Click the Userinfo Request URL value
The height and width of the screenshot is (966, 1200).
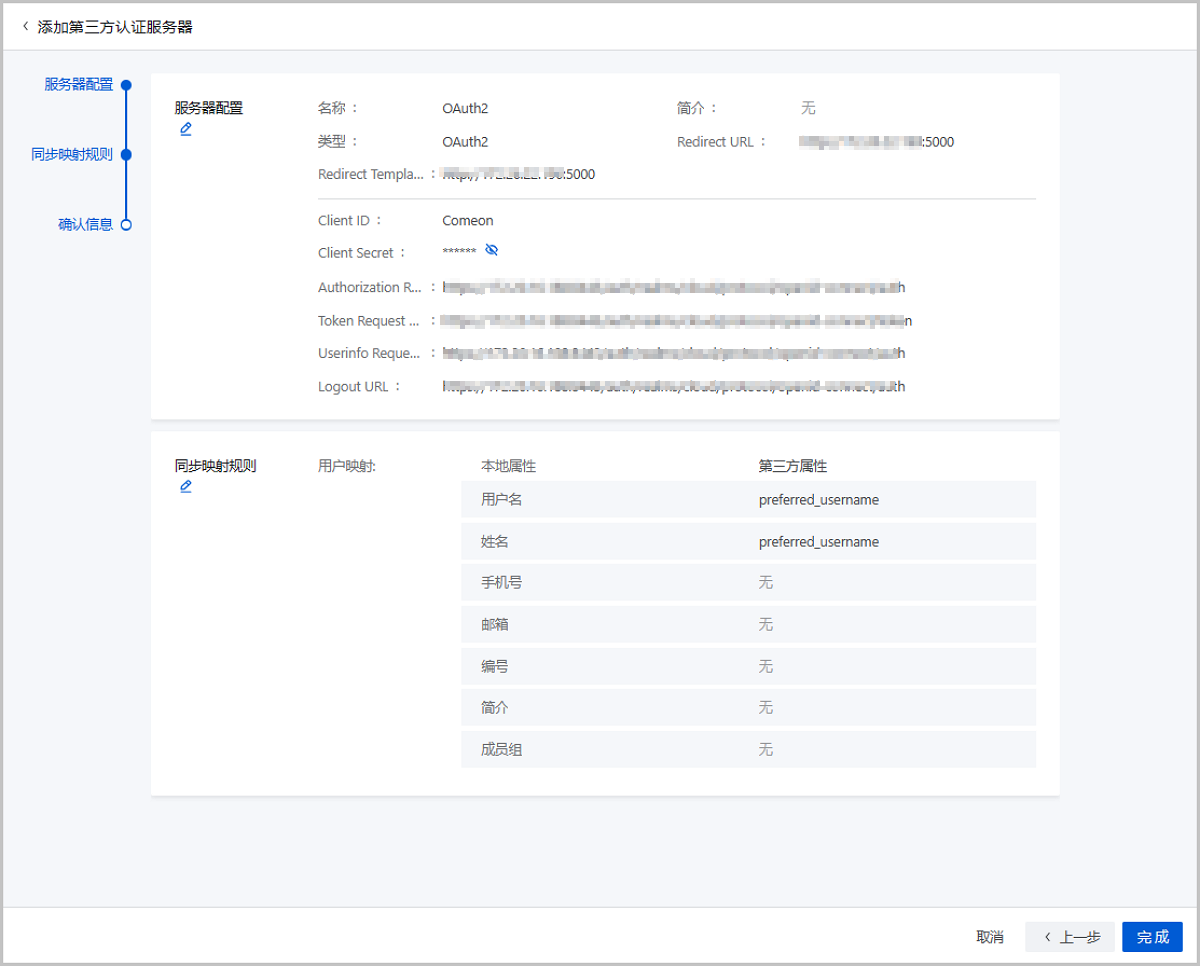(x=674, y=353)
